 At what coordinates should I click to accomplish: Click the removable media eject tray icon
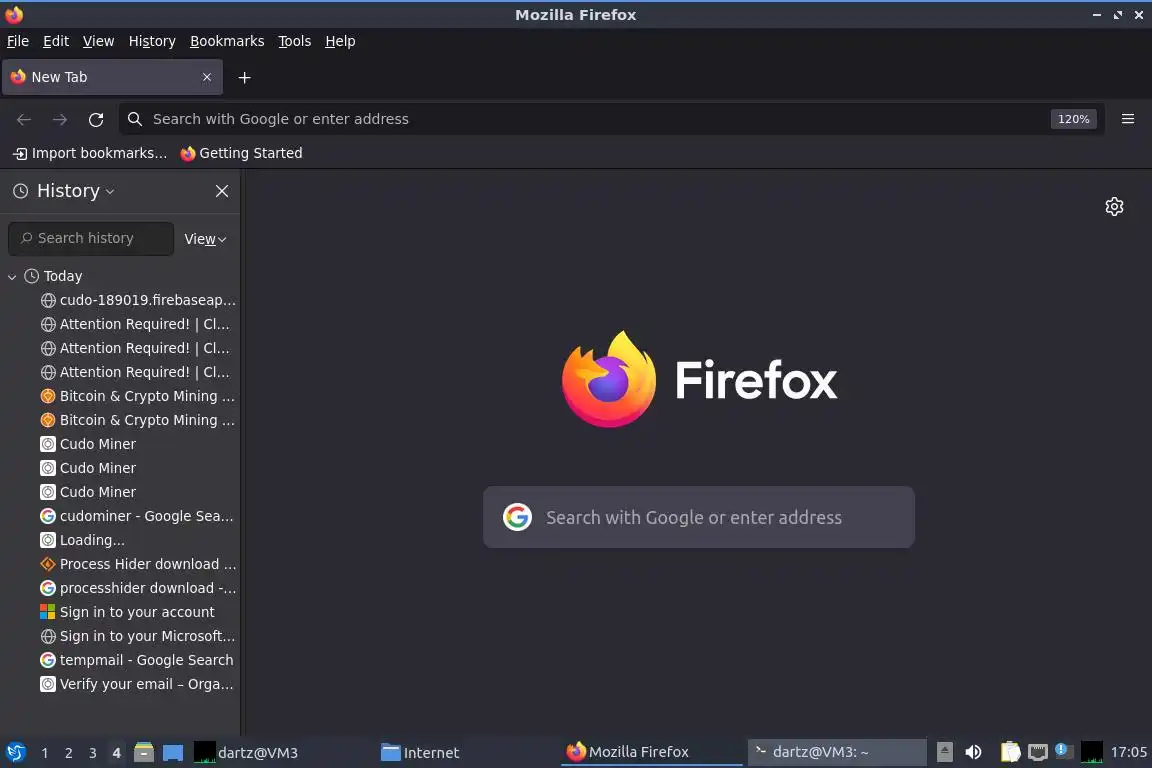[x=945, y=752]
